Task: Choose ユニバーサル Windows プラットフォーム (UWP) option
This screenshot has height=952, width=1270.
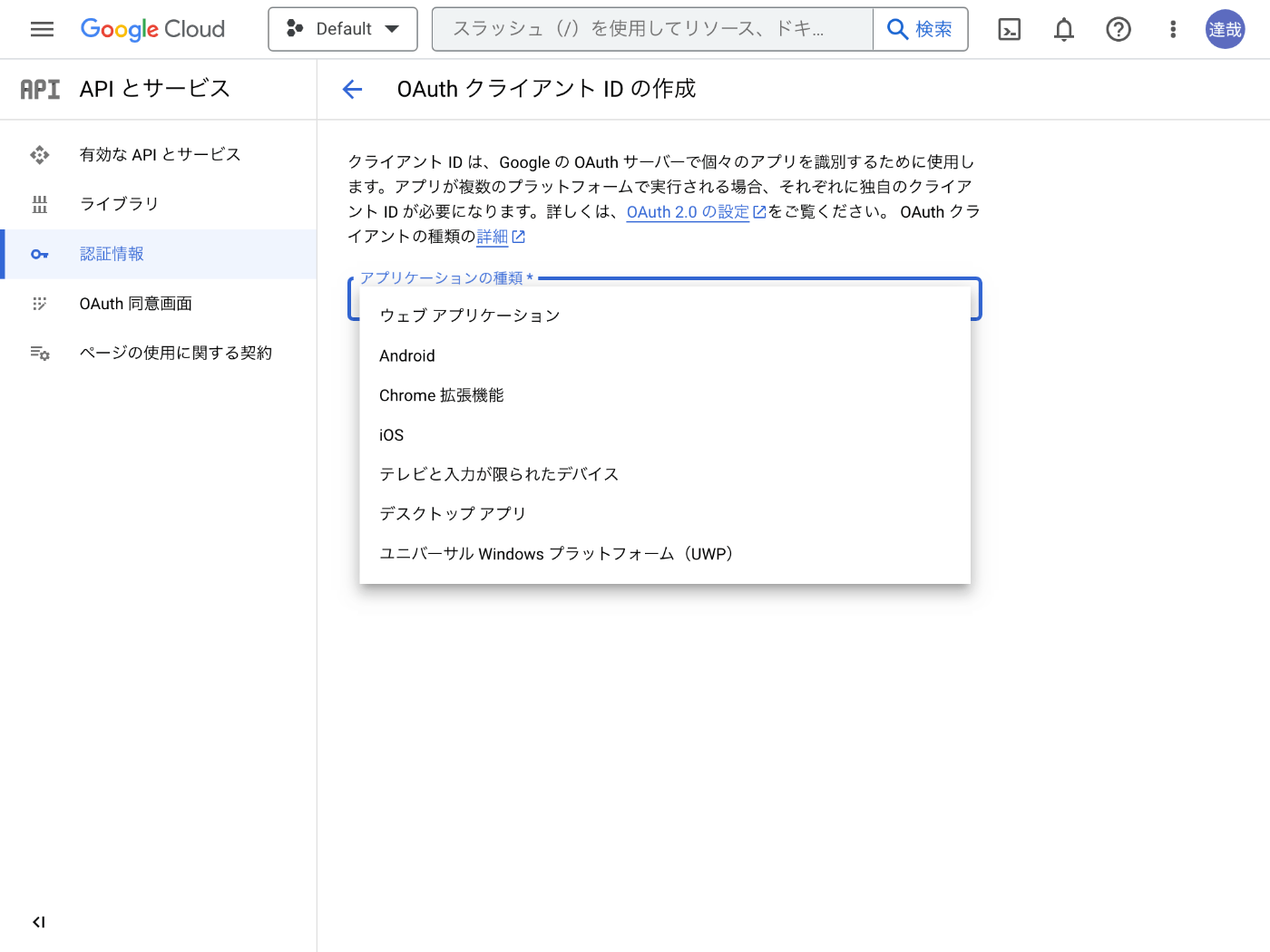Action: tap(665, 554)
